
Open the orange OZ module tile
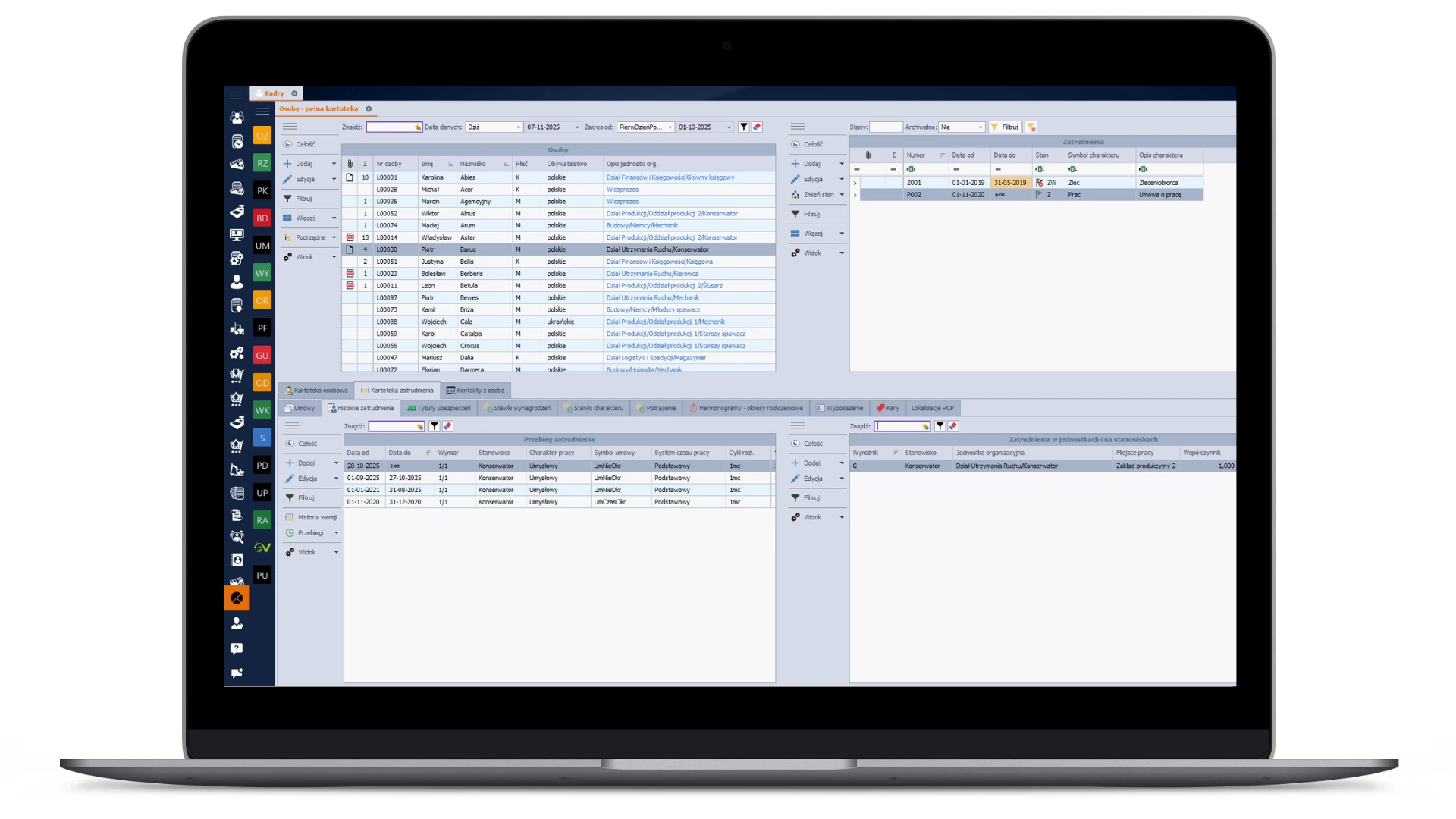click(x=262, y=136)
